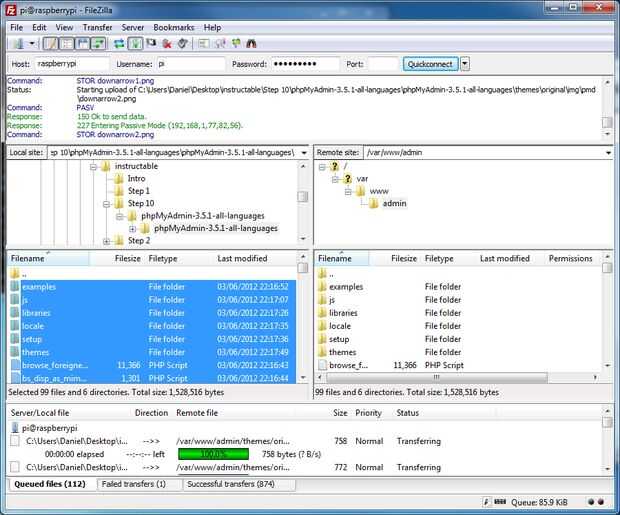Viewport: 620px width, 515px height.
Task: Click into the Password field
Action: click(x=305, y=64)
